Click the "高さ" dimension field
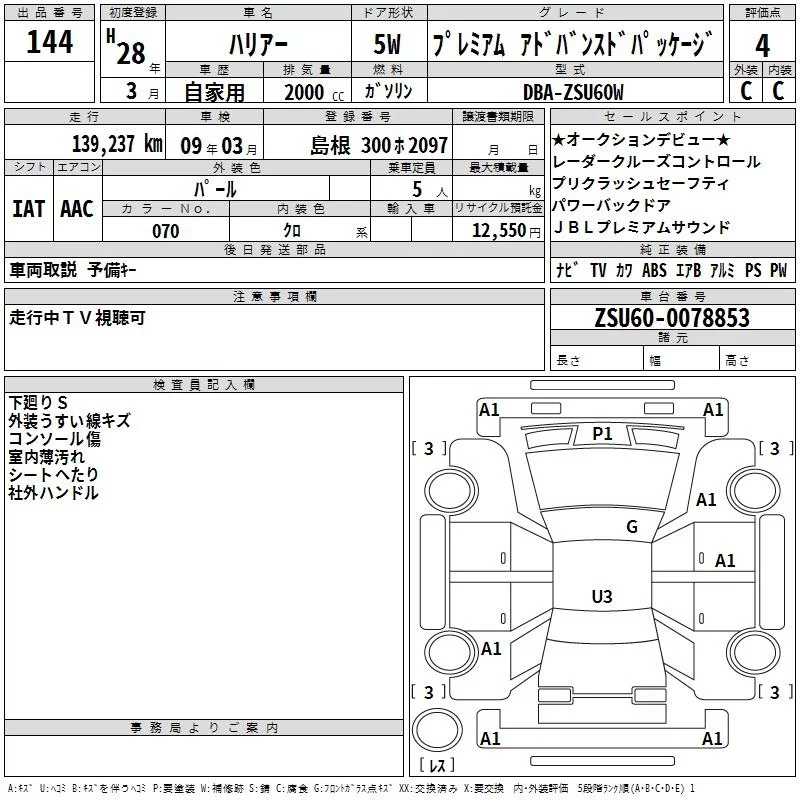Screen dimensions: 800x800 coord(757,359)
